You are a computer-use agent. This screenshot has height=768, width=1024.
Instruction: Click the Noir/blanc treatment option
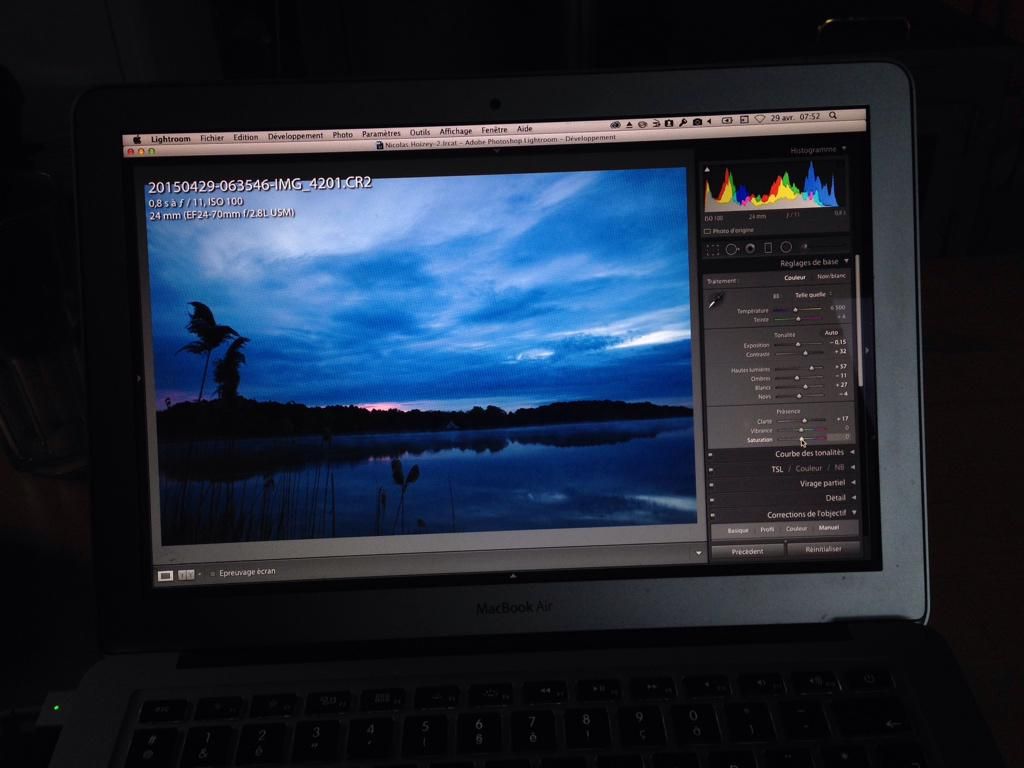click(x=830, y=277)
